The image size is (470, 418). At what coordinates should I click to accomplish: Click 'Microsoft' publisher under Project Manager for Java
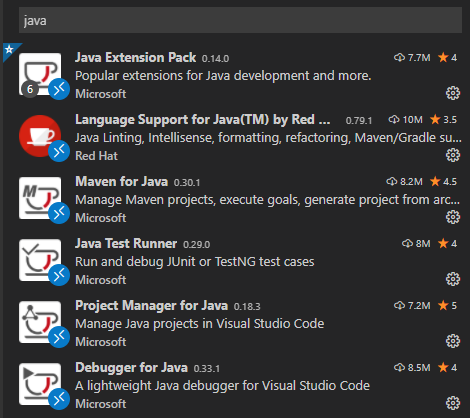point(101,342)
